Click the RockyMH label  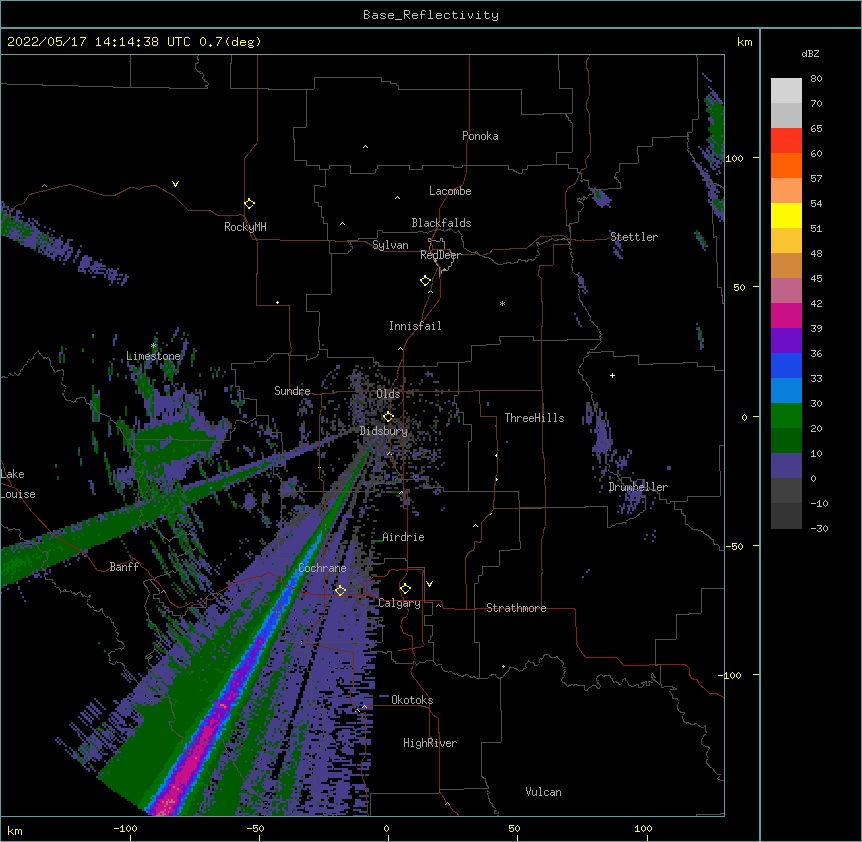pos(245,227)
